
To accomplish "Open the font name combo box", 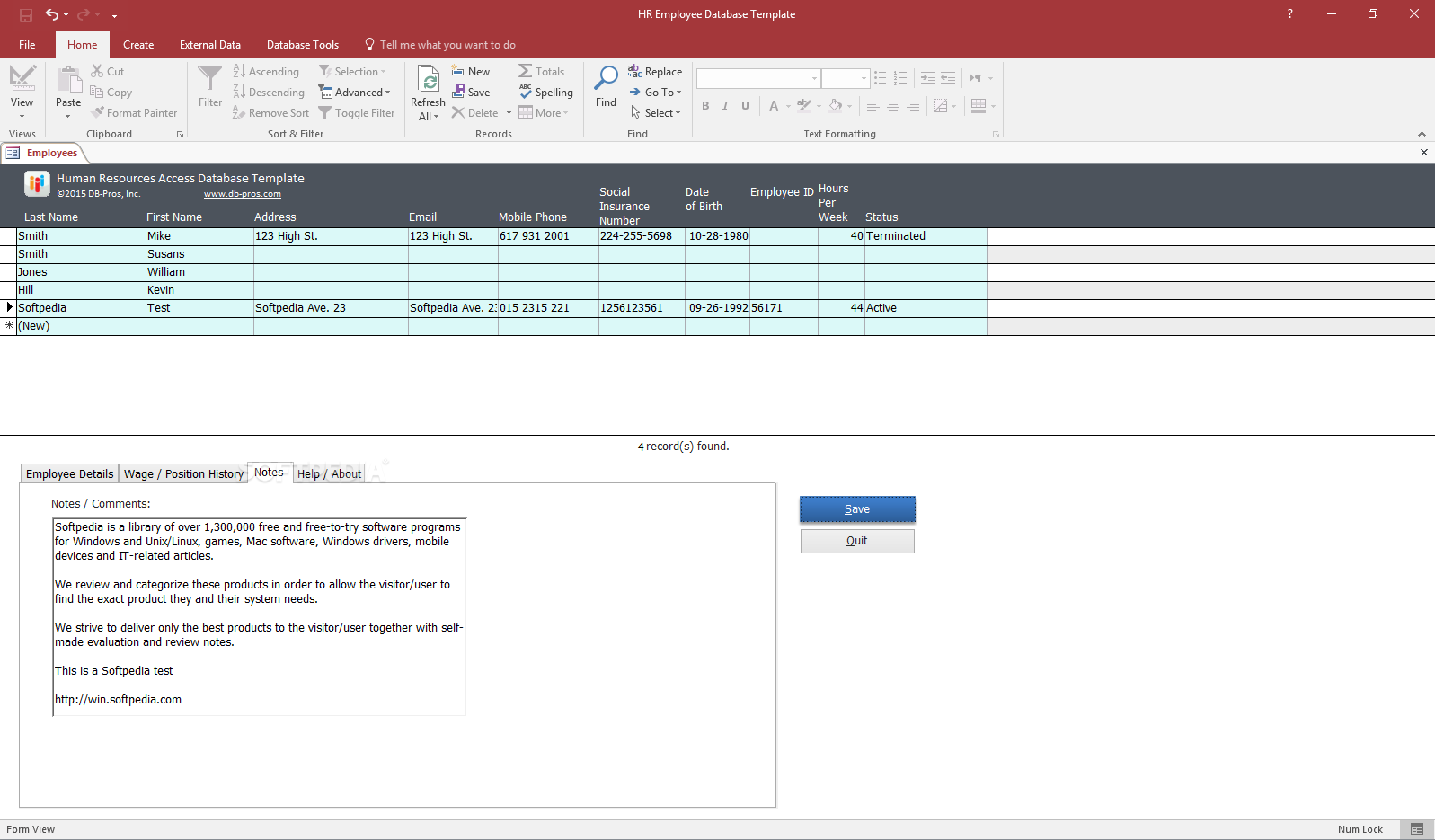I will 758,78.
